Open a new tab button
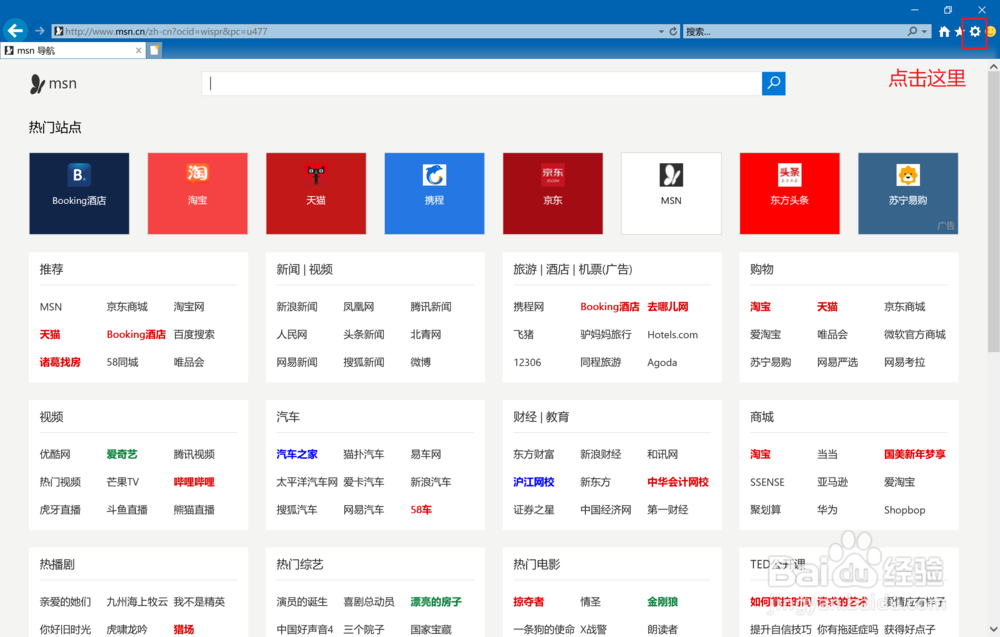Image resolution: width=1000 pixels, height=637 pixels. [154, 50]
